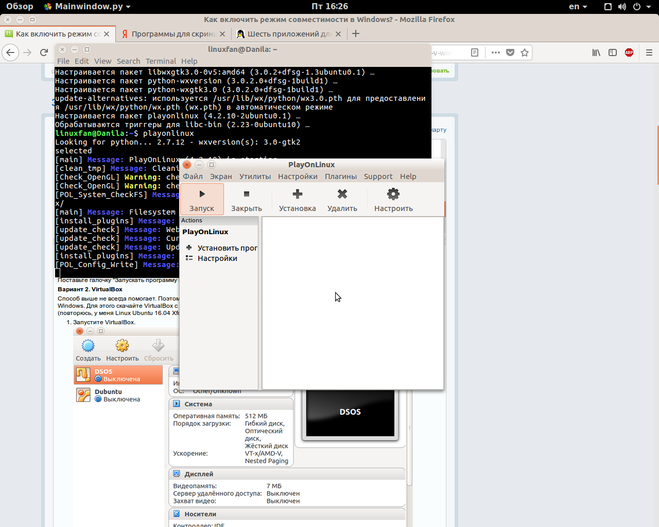Toggle Firefox sidebar icon

click(x=613, y=53)
